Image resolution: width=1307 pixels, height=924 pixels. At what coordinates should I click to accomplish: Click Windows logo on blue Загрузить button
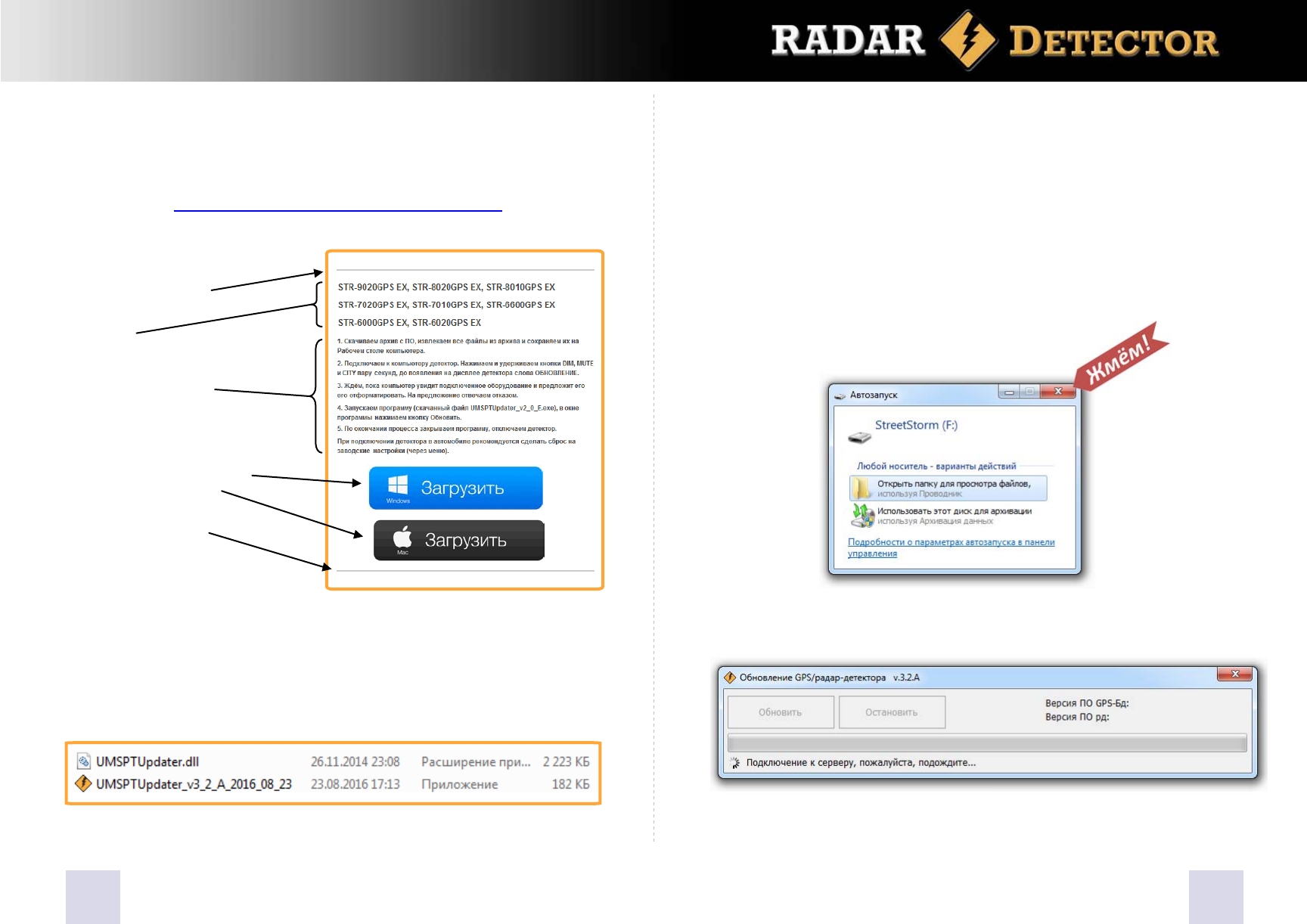398,485
